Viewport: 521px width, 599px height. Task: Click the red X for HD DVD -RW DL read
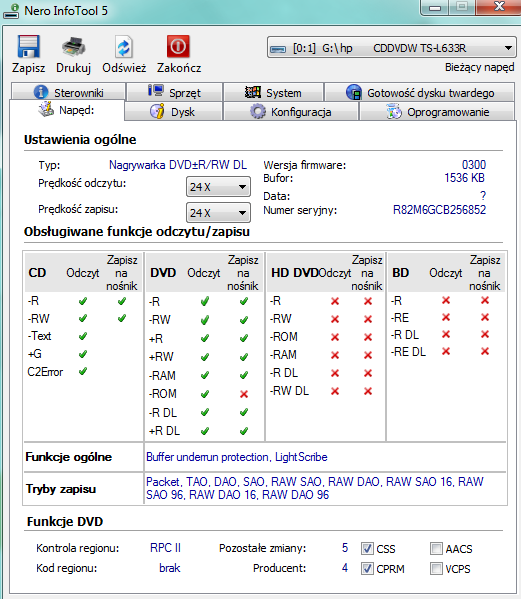[335, 391]
